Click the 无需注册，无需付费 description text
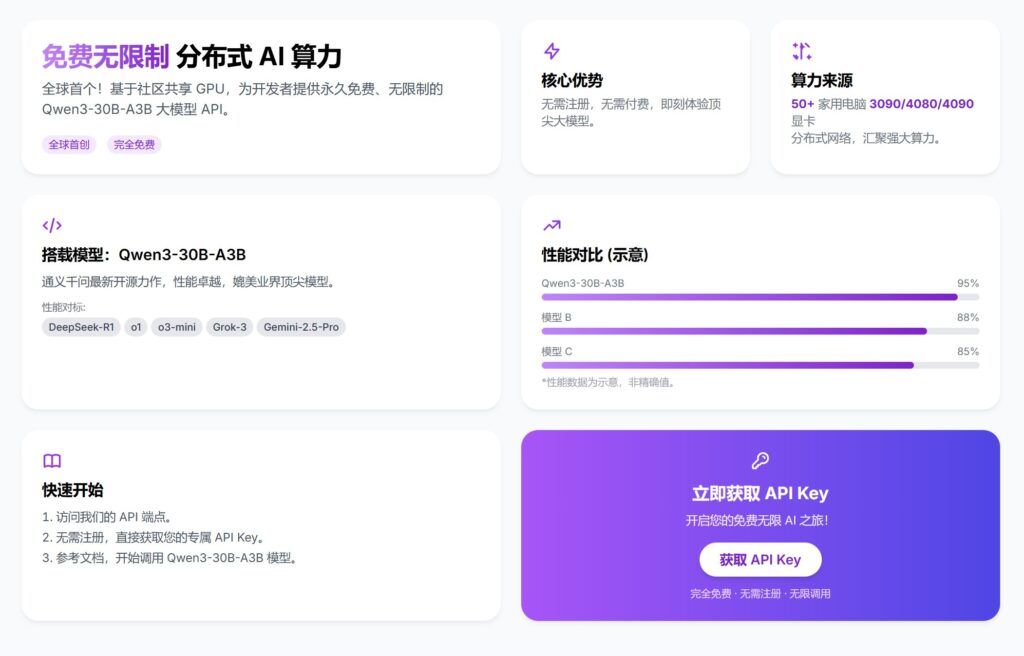 pos(631,112)
